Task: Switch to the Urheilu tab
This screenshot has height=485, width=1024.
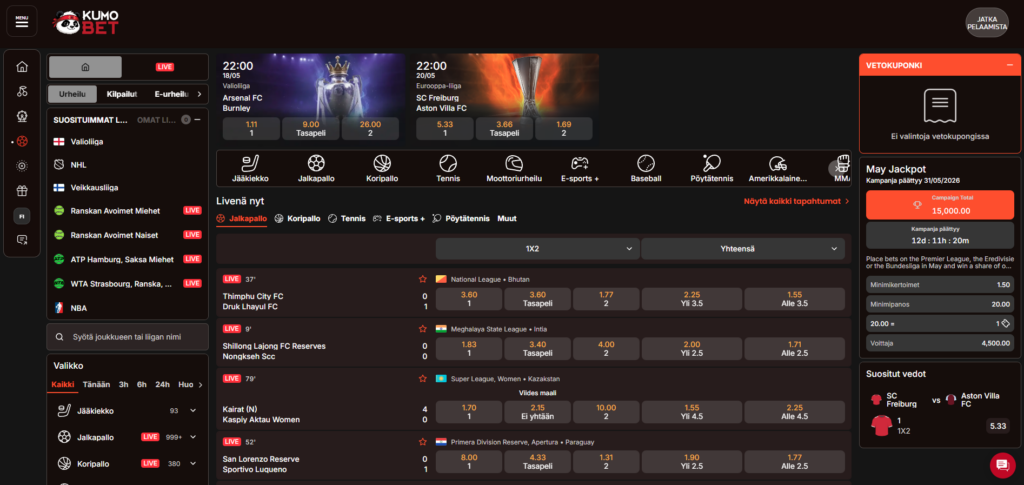Action: (x=72, y=94)
